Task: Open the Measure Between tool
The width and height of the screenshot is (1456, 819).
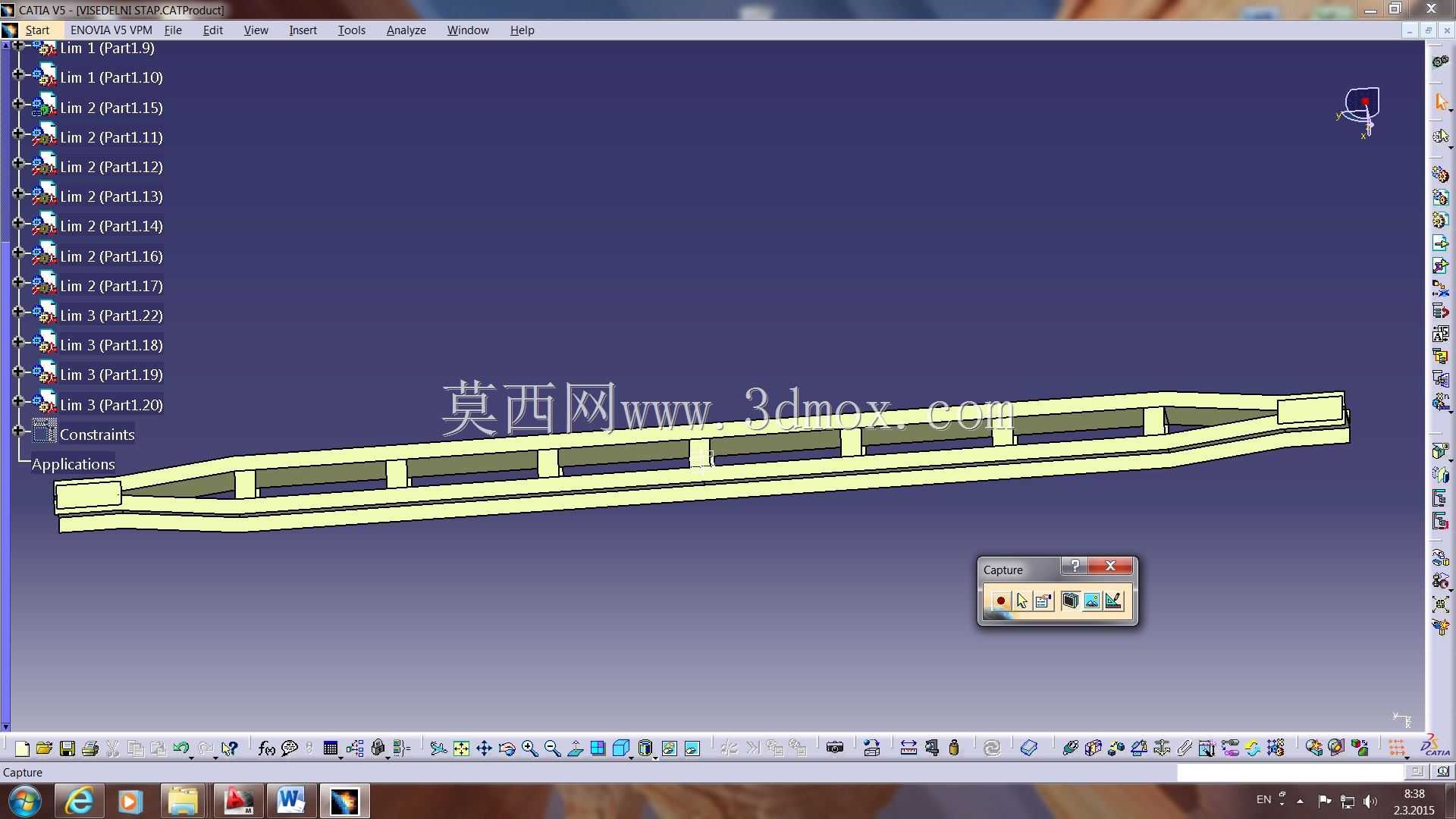Action: [x=908, y=749]
